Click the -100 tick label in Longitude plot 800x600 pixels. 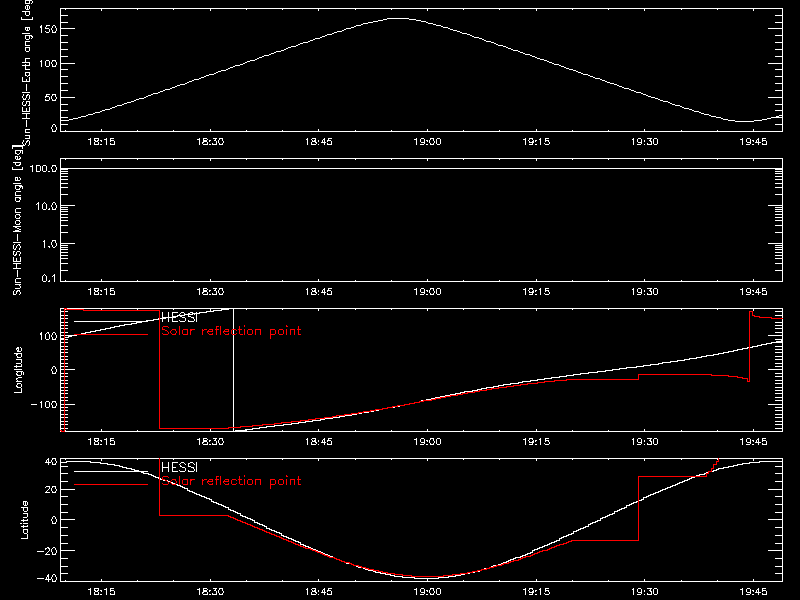44,405
